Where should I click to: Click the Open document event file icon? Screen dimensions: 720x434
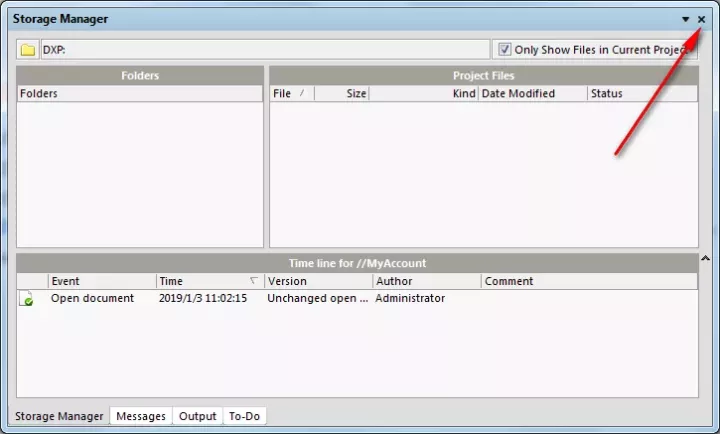27,299
